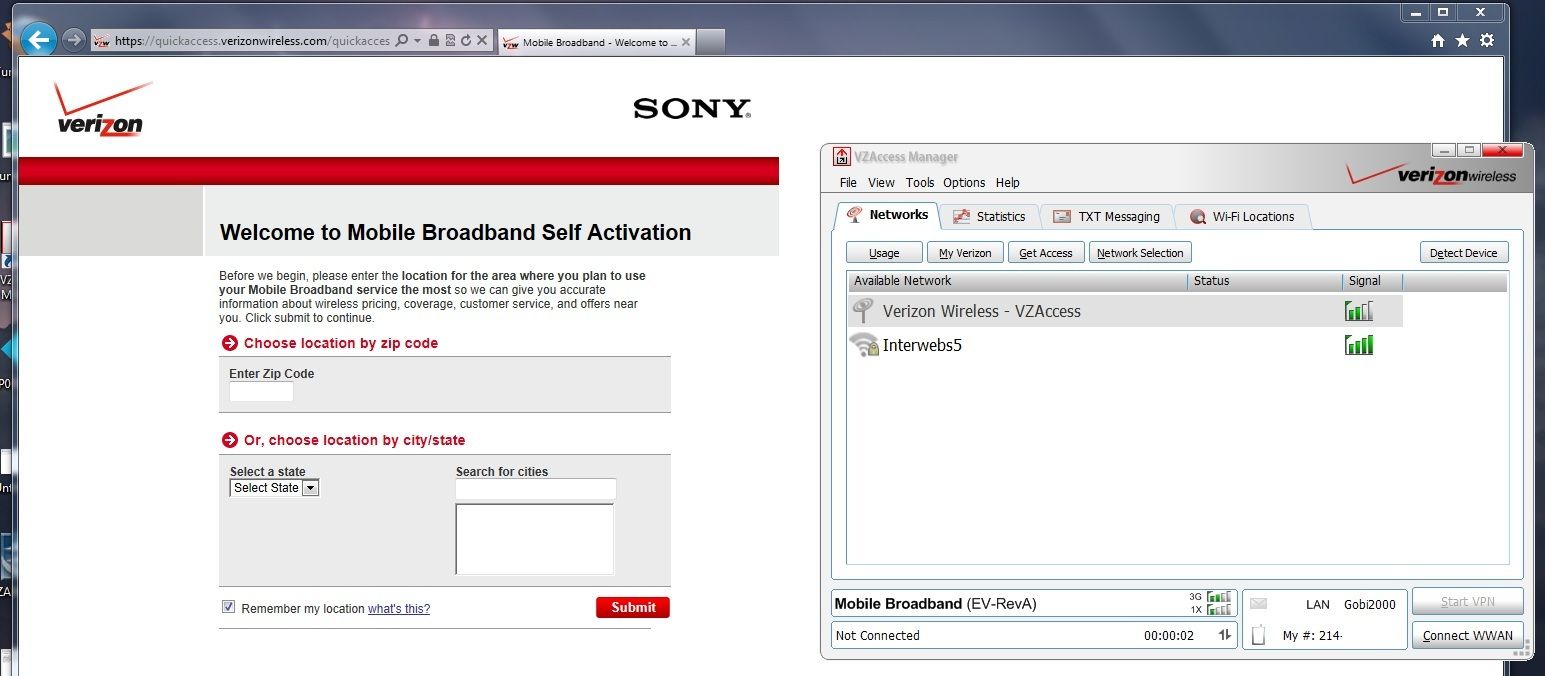Click the 1X signal strength indicator
Image resolution: width=1545 pixels, height=676 pixels.
pos(1218,610)
